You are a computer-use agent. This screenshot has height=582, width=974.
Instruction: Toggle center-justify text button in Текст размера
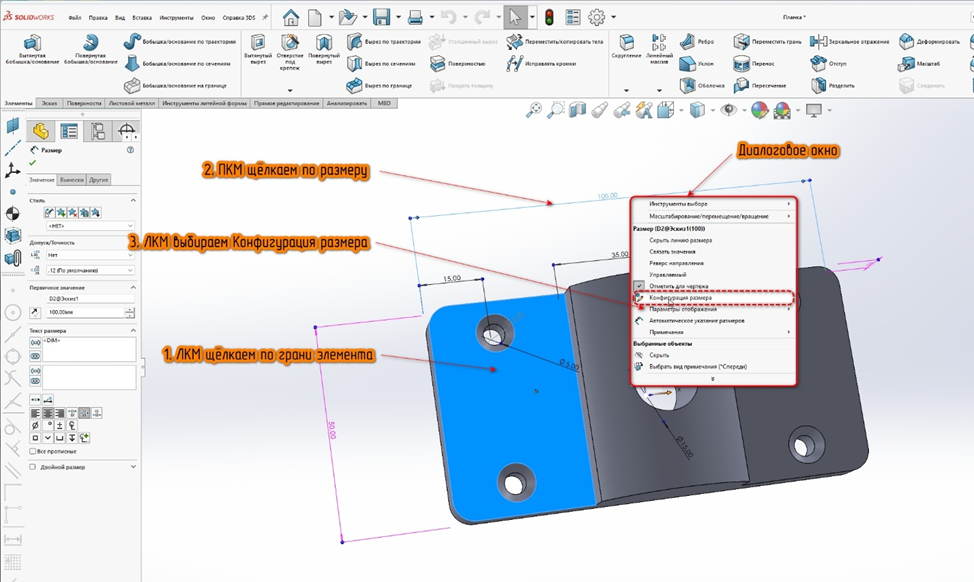click(x=47, y=413)
